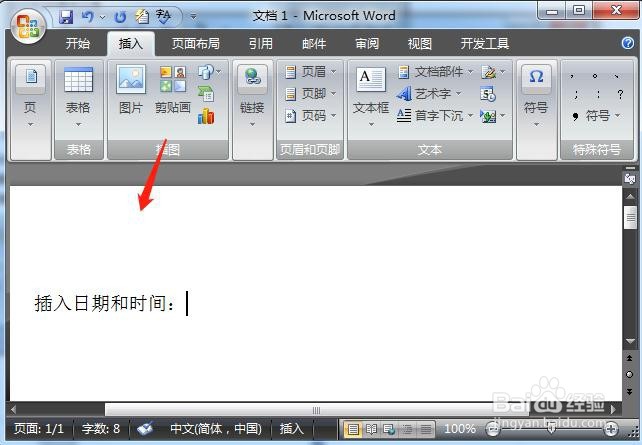Click the date and time icon in text group

[488, 94]
